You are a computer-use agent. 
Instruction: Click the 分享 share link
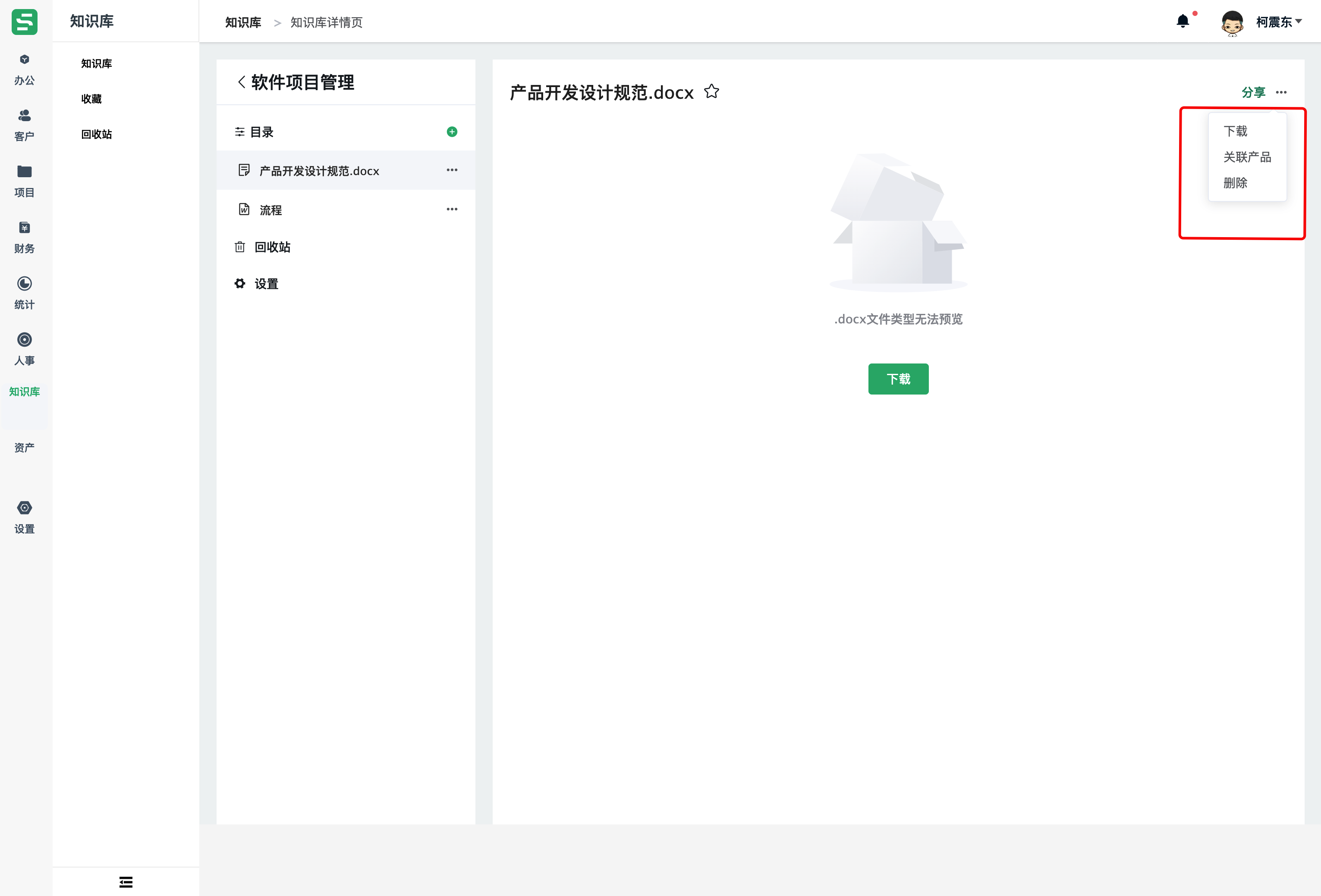point(1253,92)
